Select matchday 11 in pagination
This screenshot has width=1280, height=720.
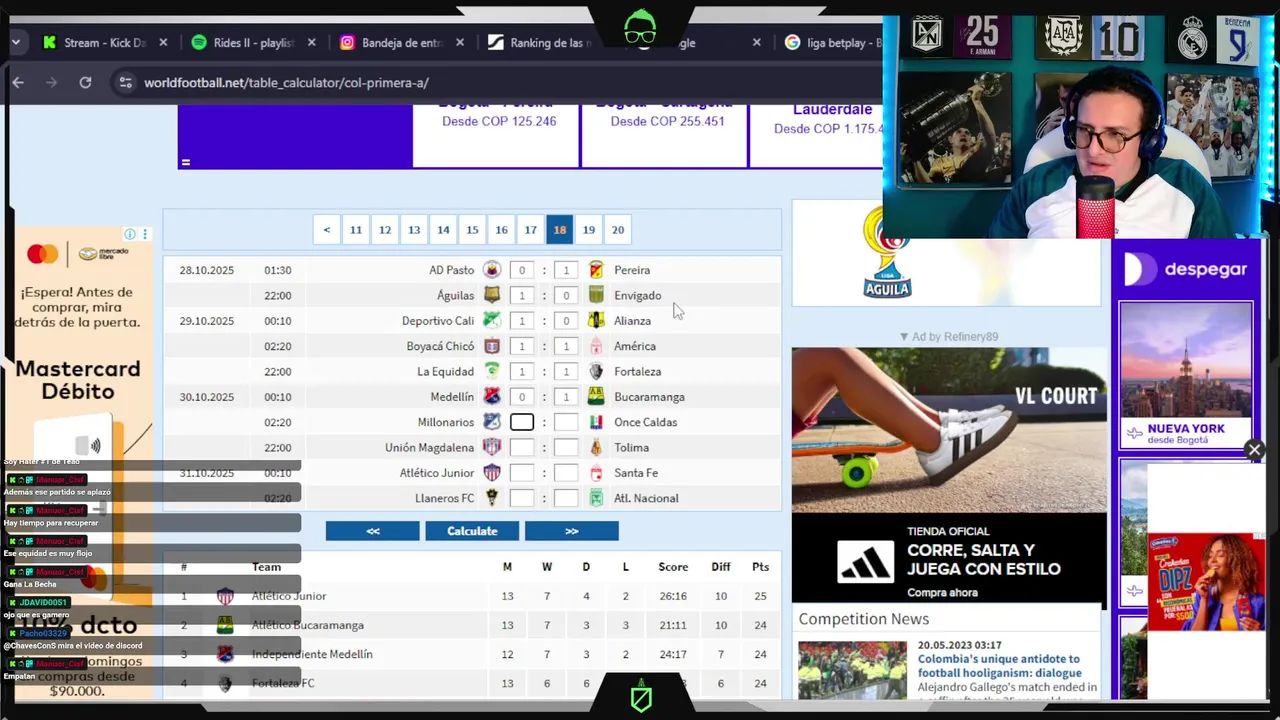(355, 230)
